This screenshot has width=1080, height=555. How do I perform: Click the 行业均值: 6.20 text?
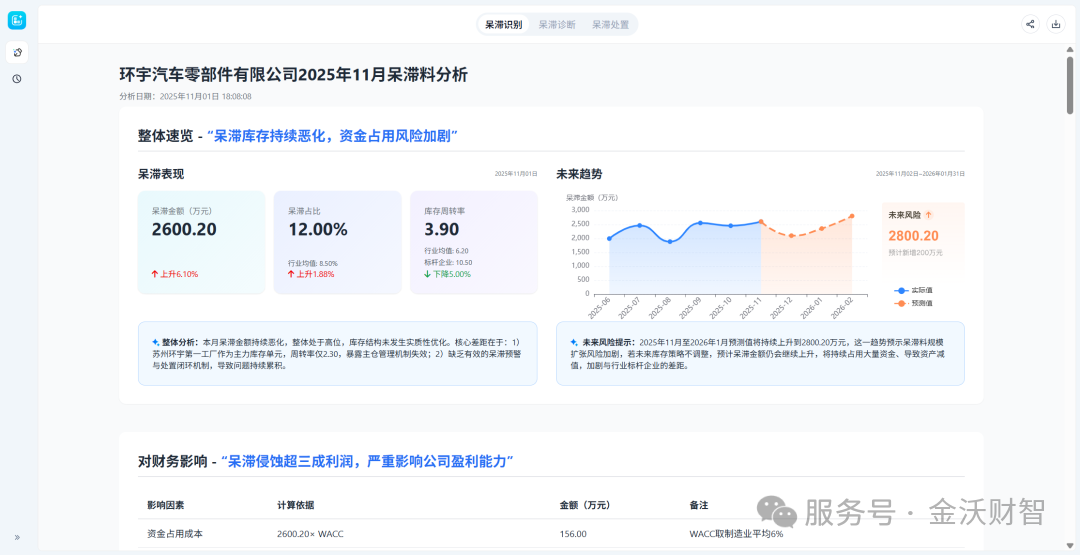pyautogui.click(x=446, y=251)
